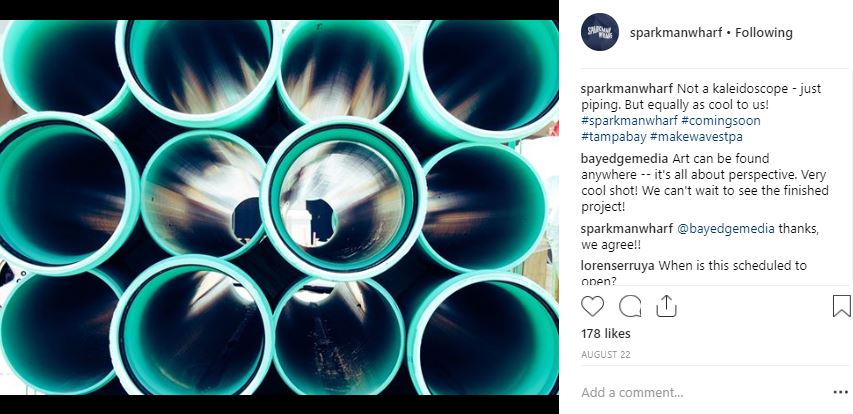Screen dimensions: 853x414
Task: Visit the lorenserruya commenter profile
Action: (x=618, y=265)
